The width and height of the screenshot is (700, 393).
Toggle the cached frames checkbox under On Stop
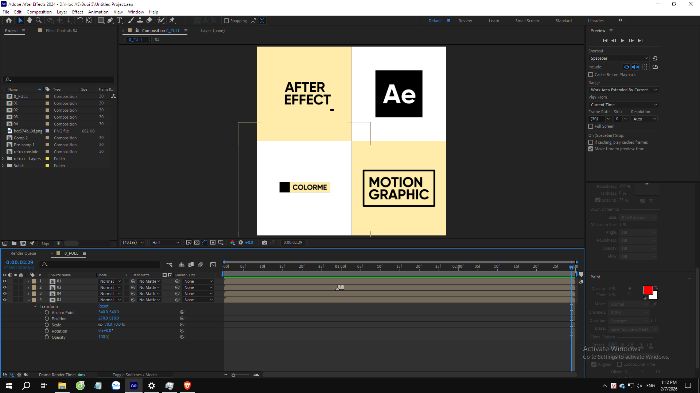click(591, 142)
